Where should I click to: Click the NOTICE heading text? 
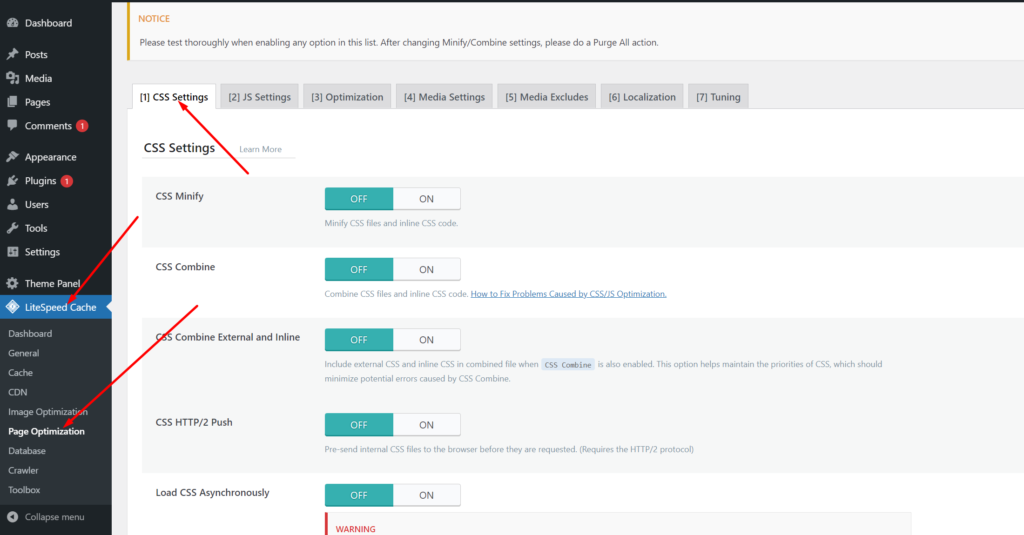pyautogui.click(x=154, y=19)
